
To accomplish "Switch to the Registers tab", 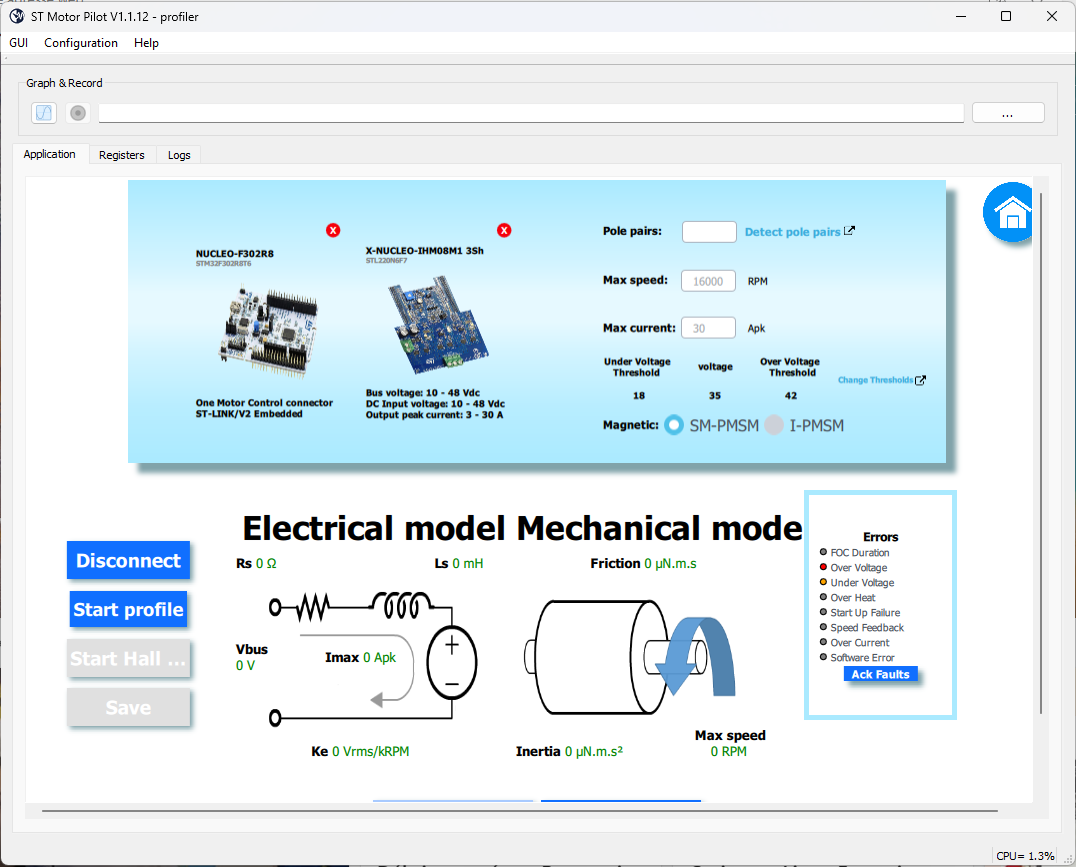I will [x=121, y=154].
